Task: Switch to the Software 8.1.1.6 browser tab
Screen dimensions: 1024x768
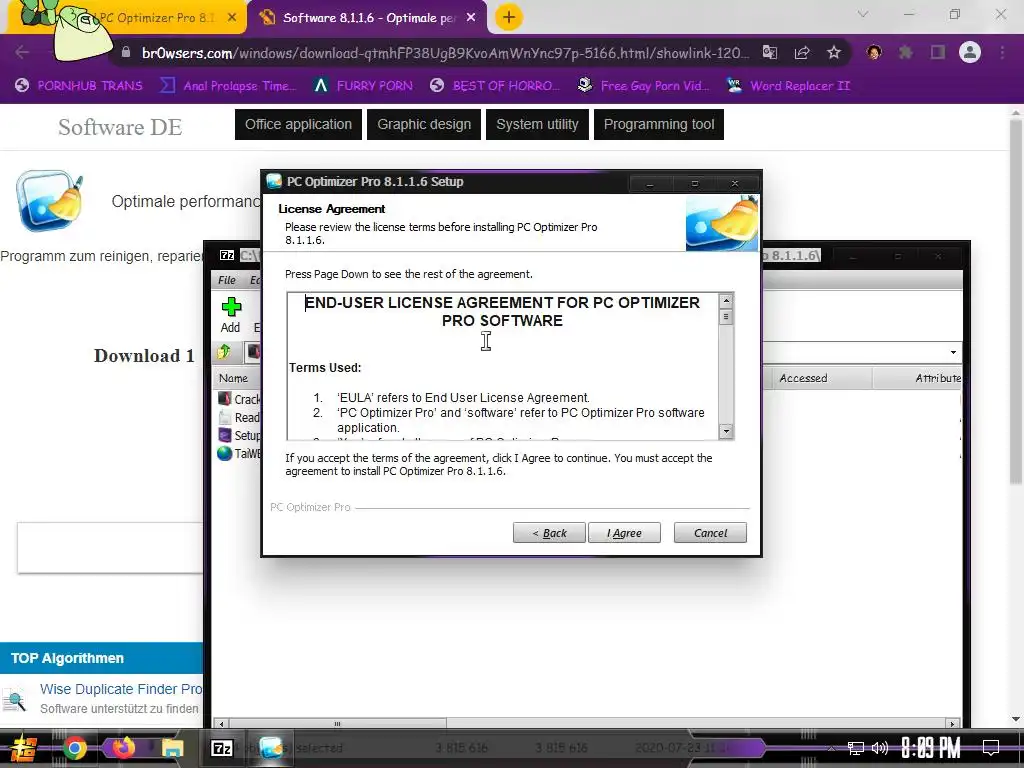Action: click(366, 18)
